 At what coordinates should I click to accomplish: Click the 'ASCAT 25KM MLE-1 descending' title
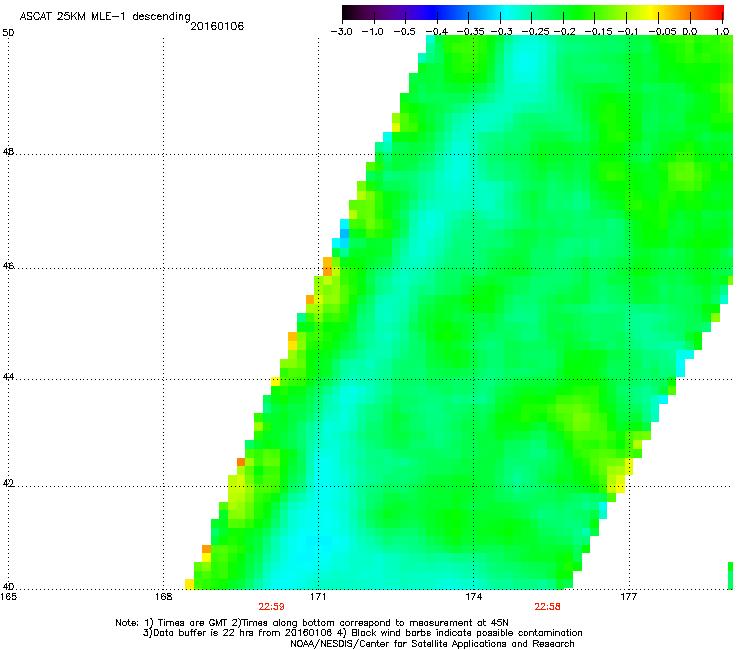tap(105, 17)
